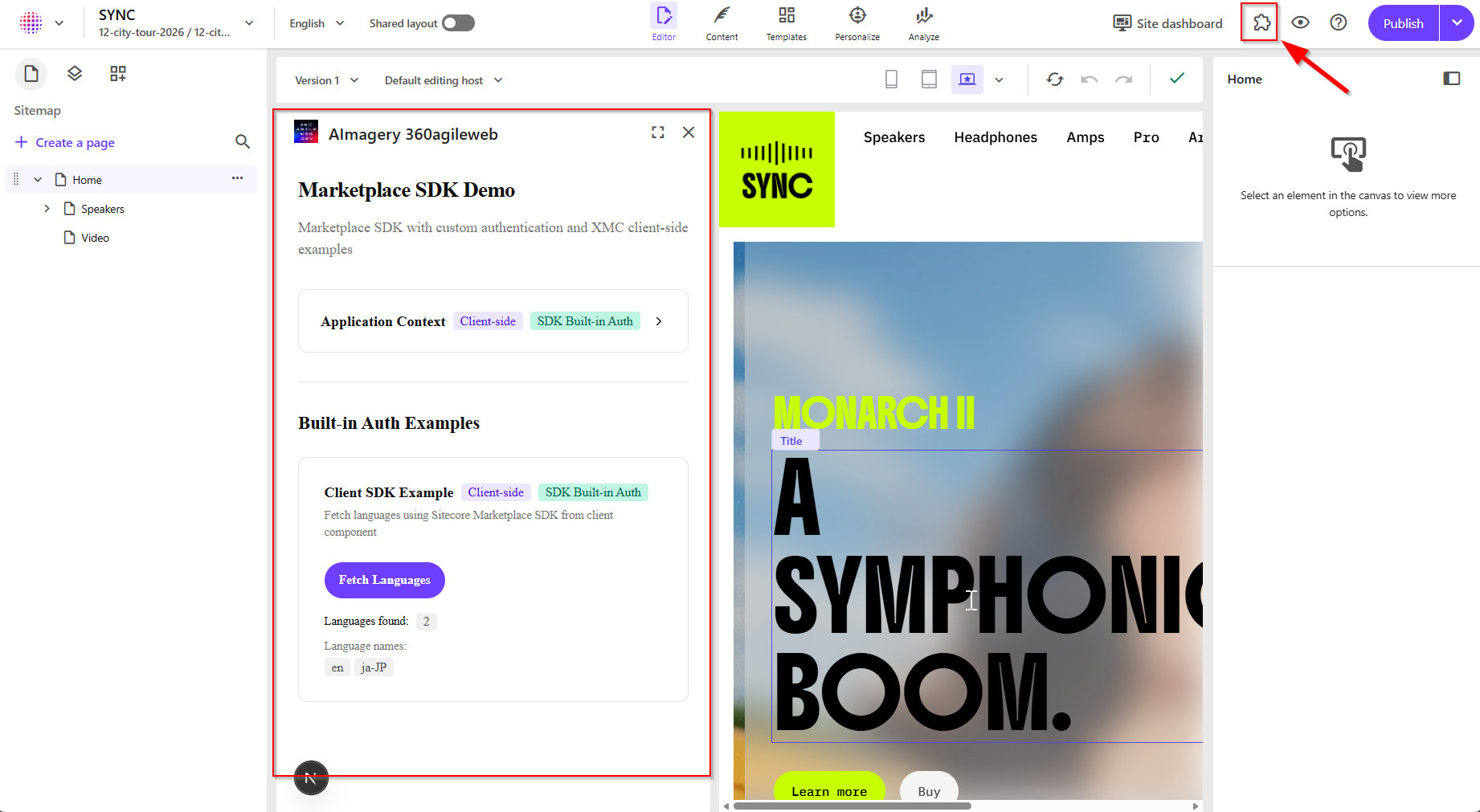Click the reload canvas icon
Image resolution: width=1480 pixels, height=812 pixels.
click(1054, 80)
